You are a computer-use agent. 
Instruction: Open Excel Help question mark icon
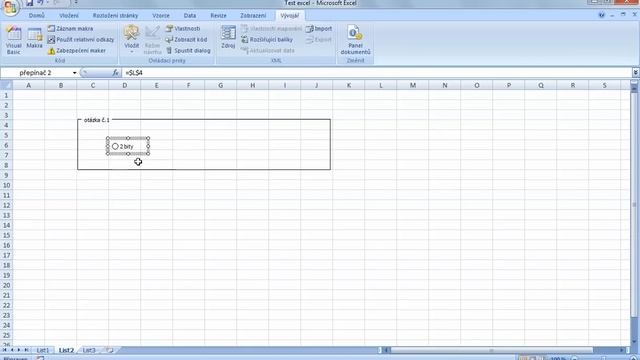601,15
